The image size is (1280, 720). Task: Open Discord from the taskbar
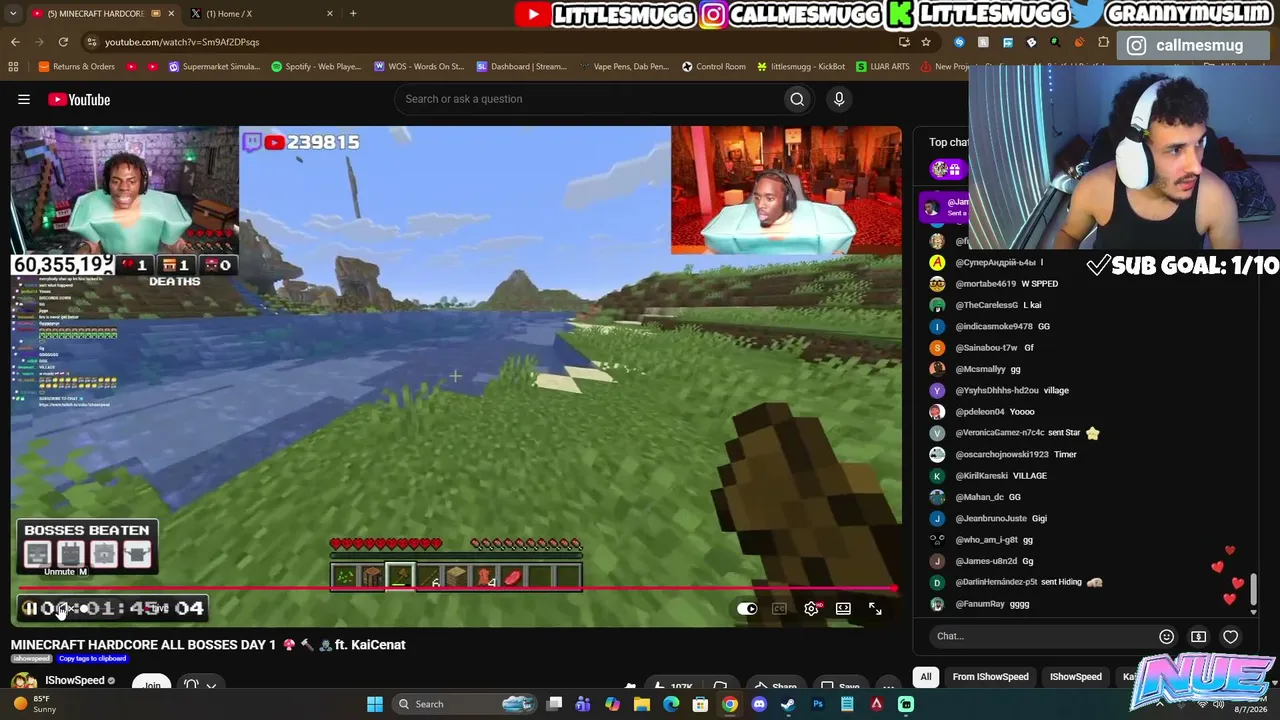coord(759,704)
